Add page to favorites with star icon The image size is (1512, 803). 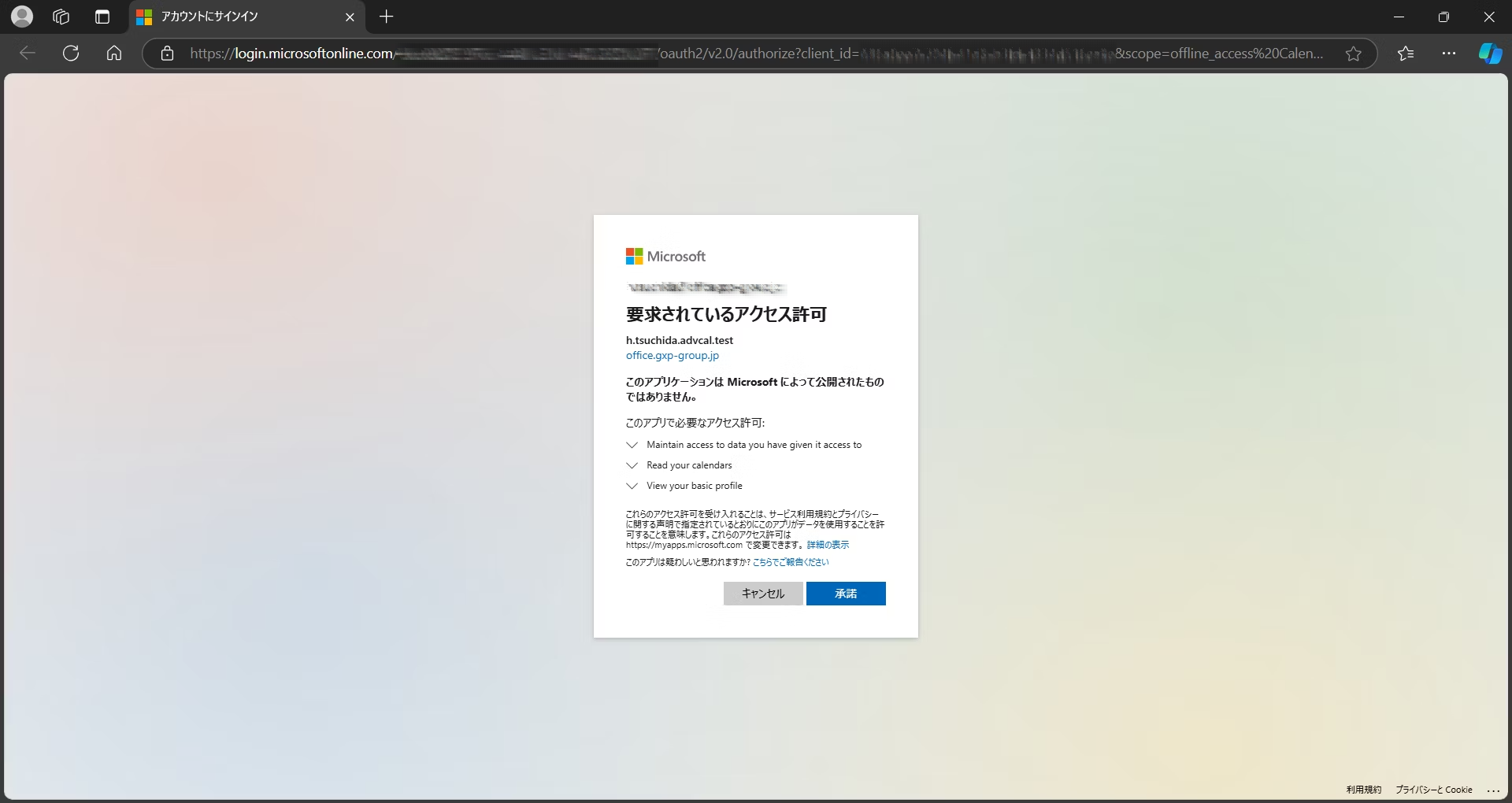coord(1354,54)
